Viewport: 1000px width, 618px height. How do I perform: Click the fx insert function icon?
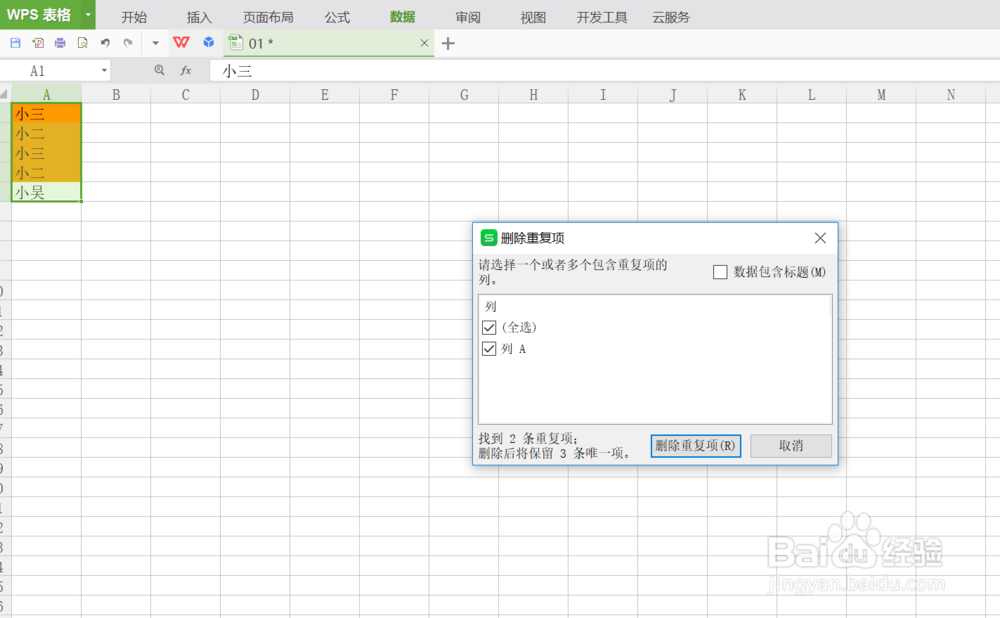tap(186, 70)
